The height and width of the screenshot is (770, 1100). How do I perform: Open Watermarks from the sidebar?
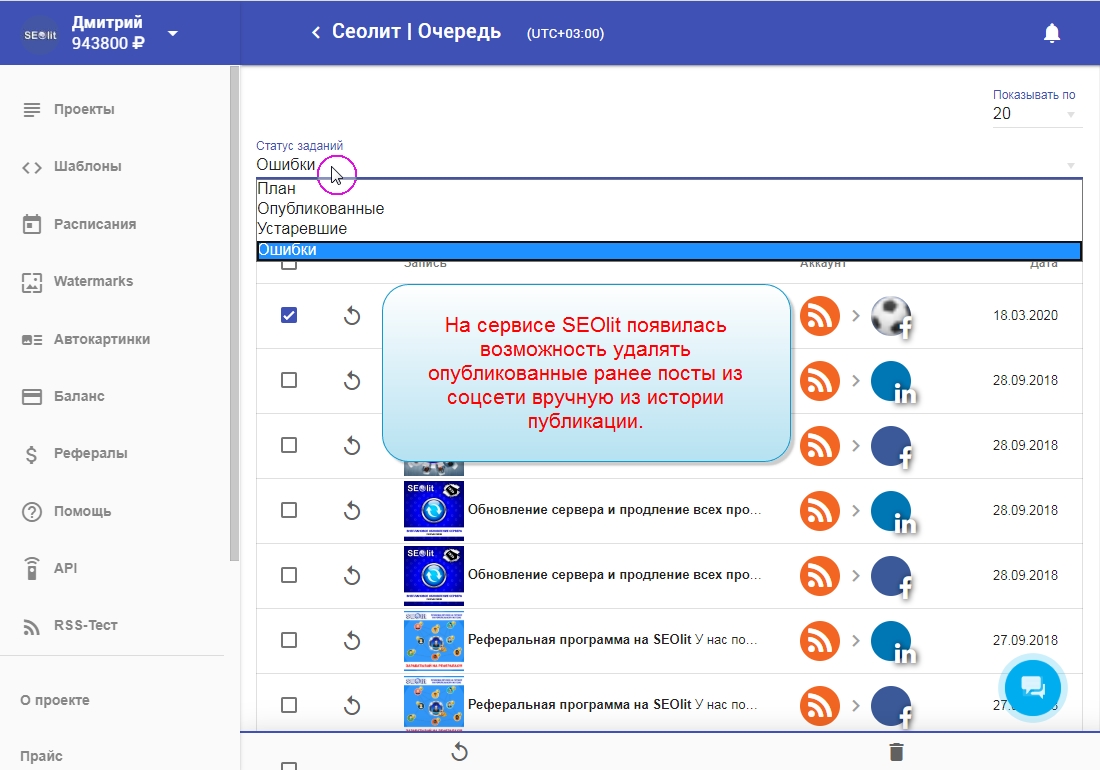pyautogui.click(x=93, y=281)
